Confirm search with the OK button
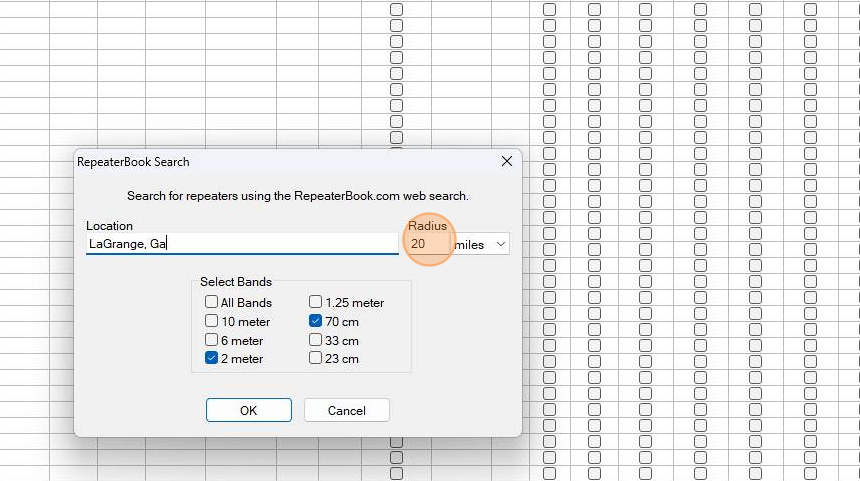Viewport: 860px width, 481px height. [248, 410]
